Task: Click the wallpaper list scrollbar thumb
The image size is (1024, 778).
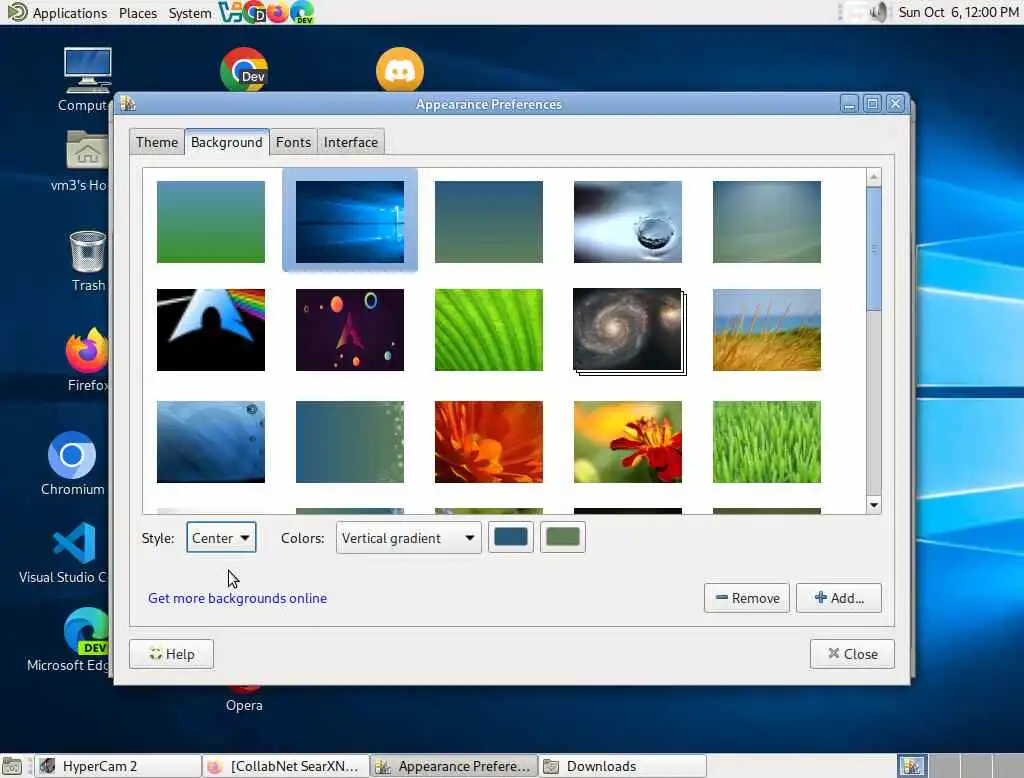Action: pyautogui.click(x=874, y=249)
